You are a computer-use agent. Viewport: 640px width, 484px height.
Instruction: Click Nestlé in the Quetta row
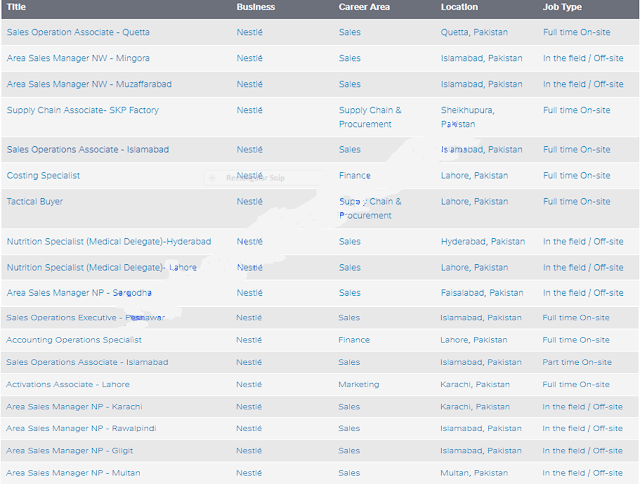point(249,32)
